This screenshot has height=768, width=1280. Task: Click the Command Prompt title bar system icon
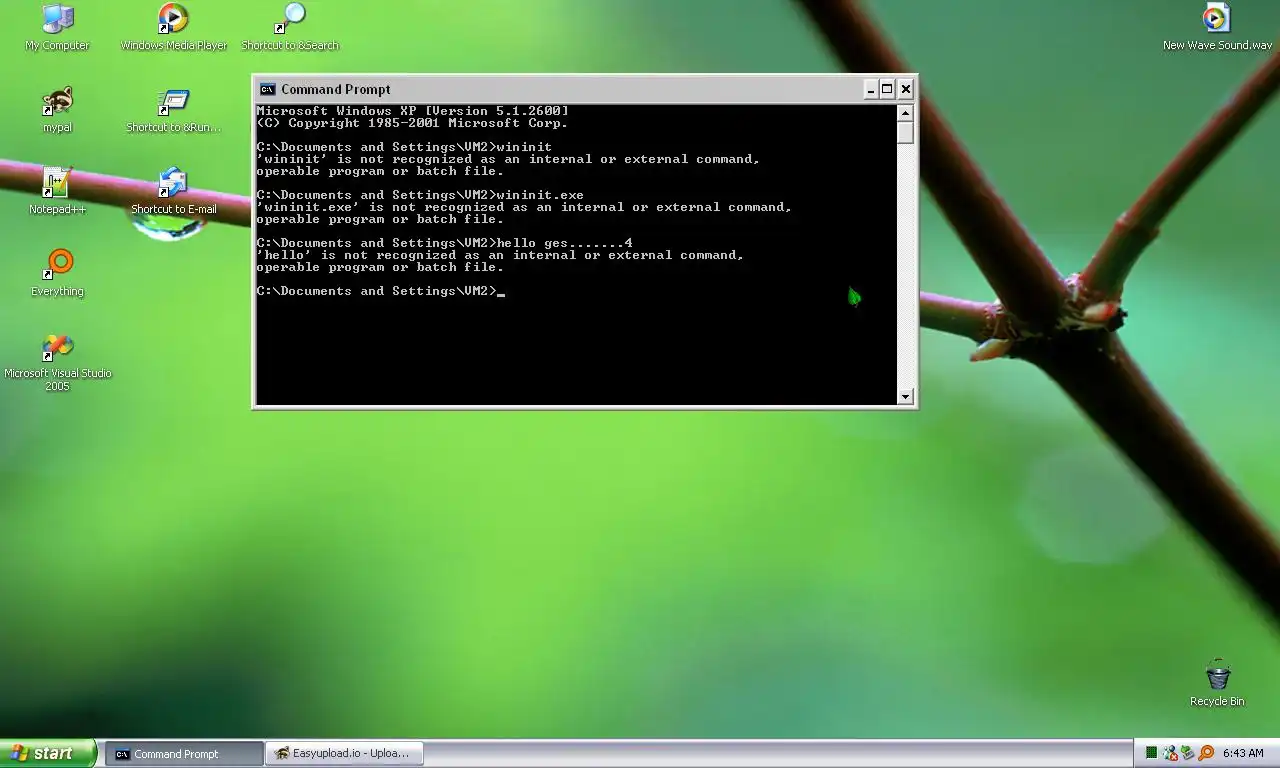[267, 89]
